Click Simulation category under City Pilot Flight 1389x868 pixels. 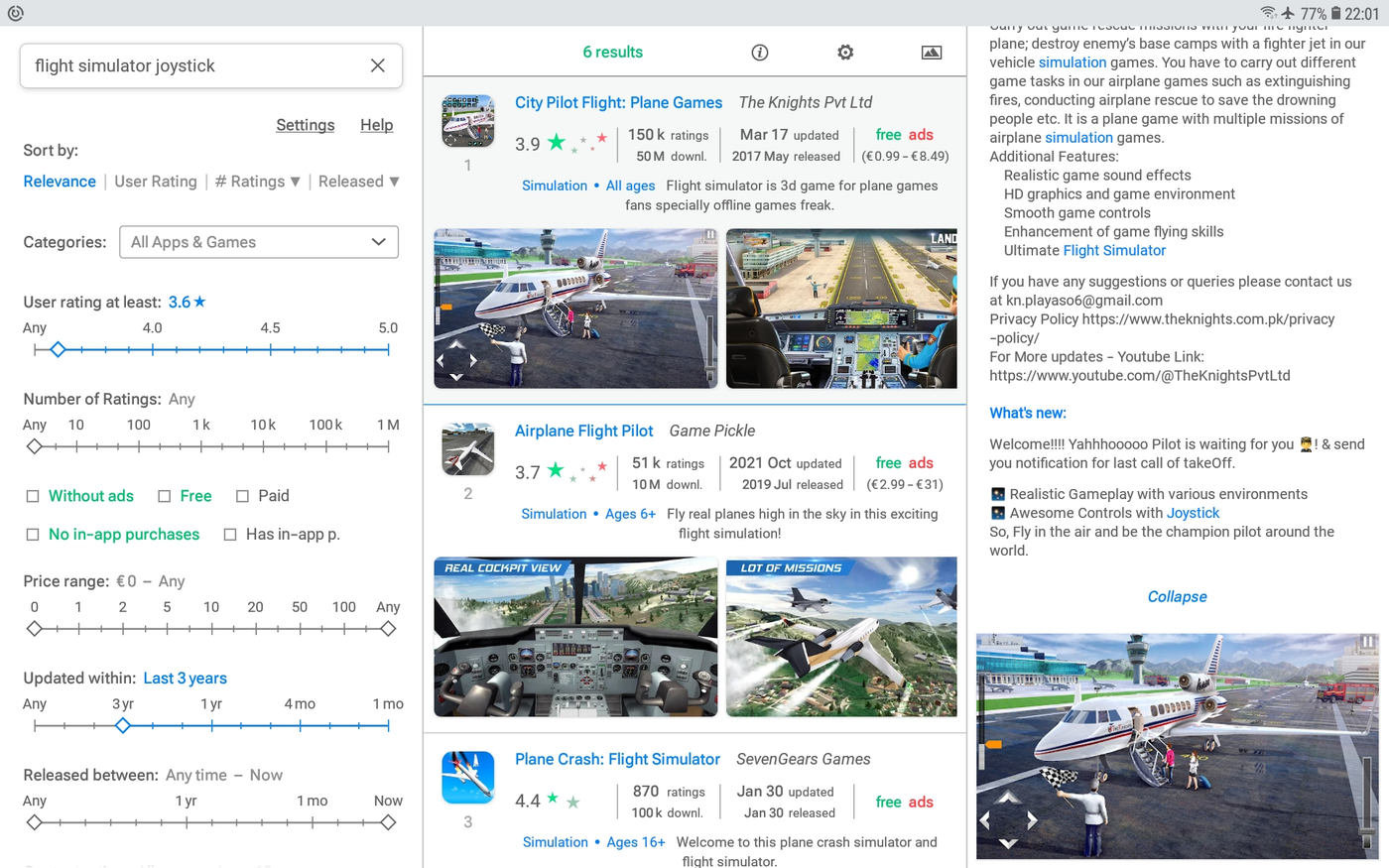(555, 186)
